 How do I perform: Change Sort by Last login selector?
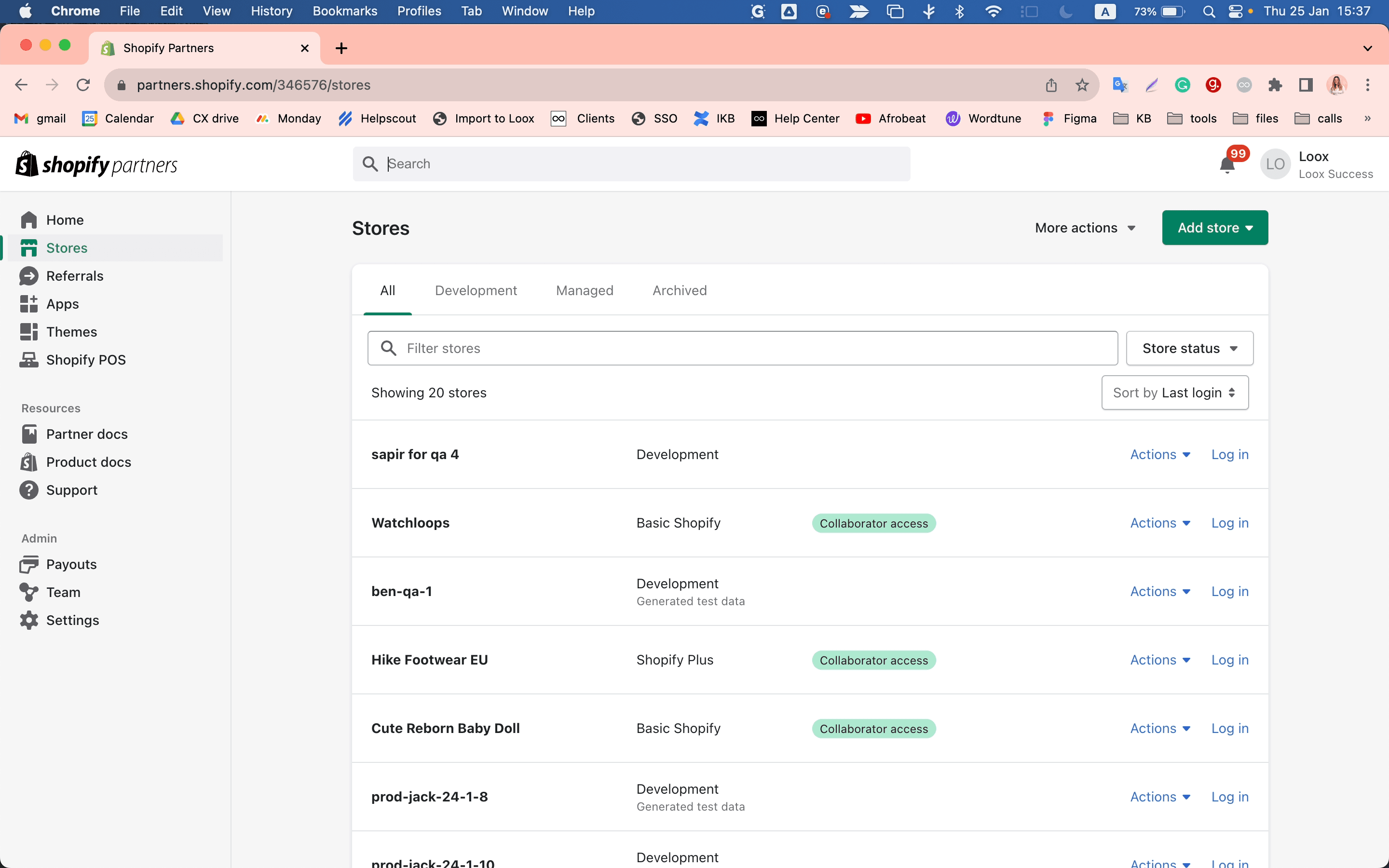[1174, 393]
